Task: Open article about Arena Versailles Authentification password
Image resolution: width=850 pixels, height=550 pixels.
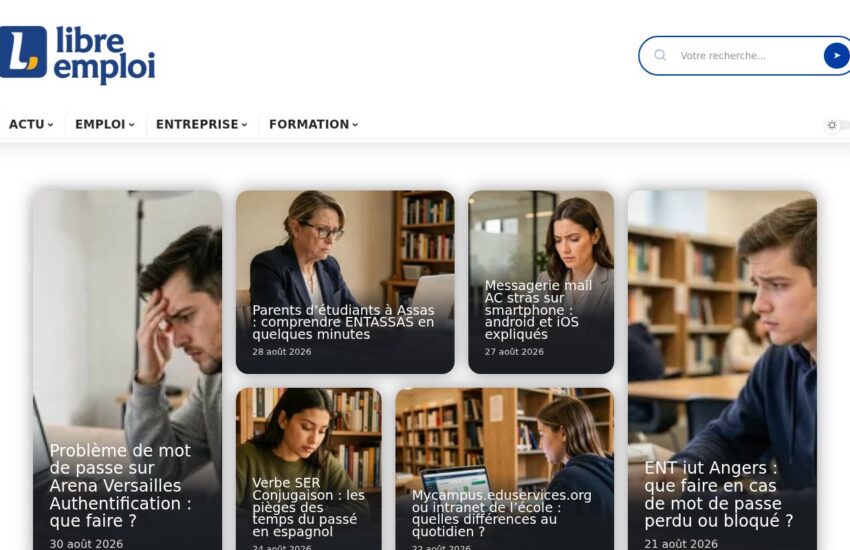Action: pyautogui.click(x=120, y=486)
